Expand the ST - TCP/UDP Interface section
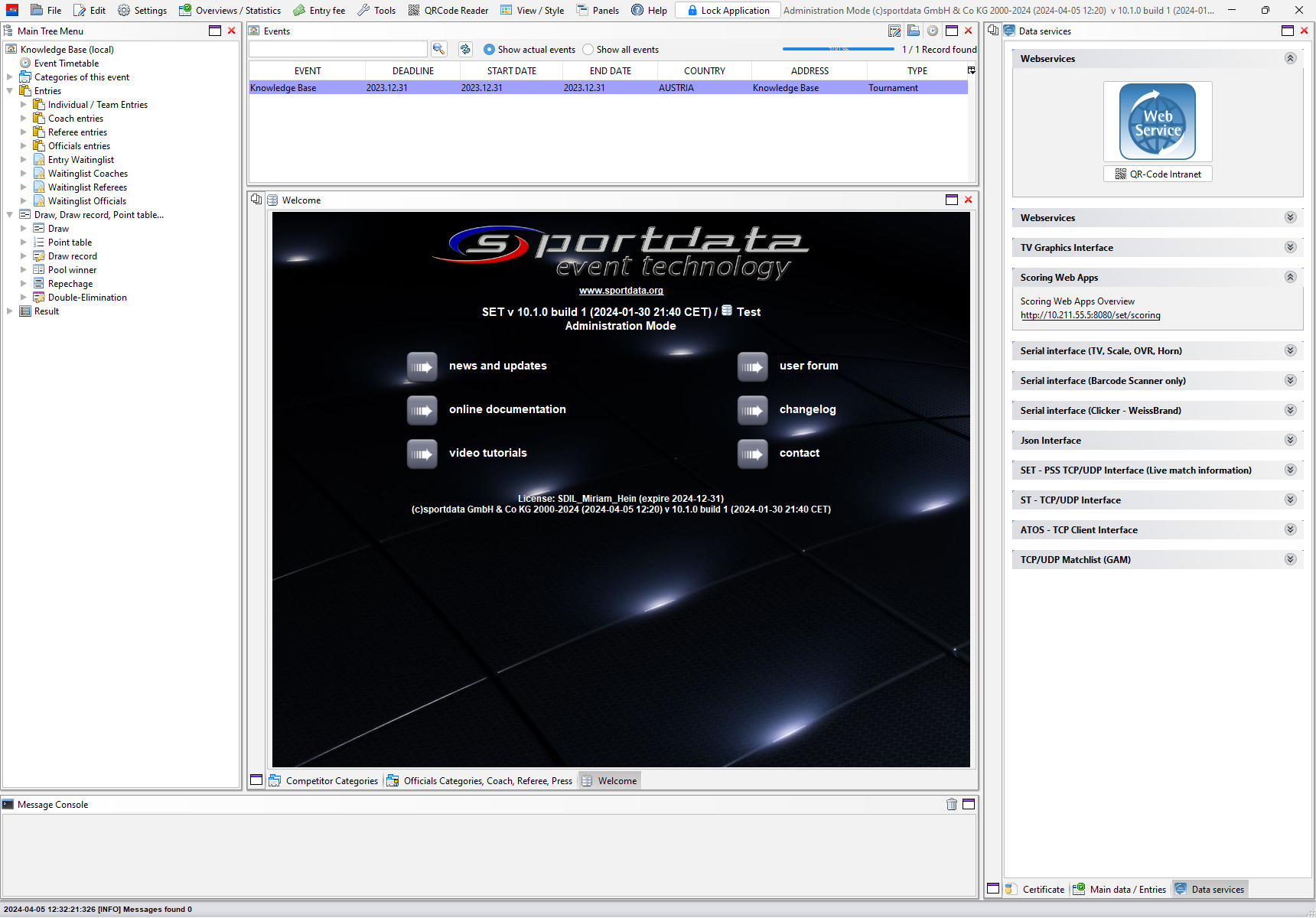This screenshot has height=918, width=1316. [x=1290, y=500]
